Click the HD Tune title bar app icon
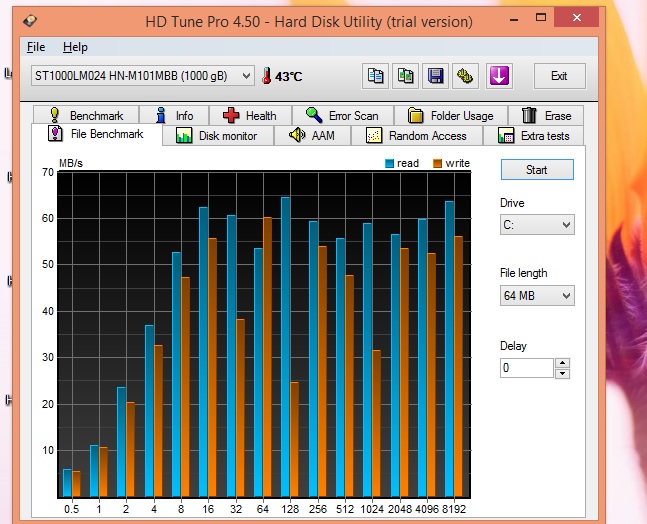This screenshot has height=524, width=647. point(30,21)
